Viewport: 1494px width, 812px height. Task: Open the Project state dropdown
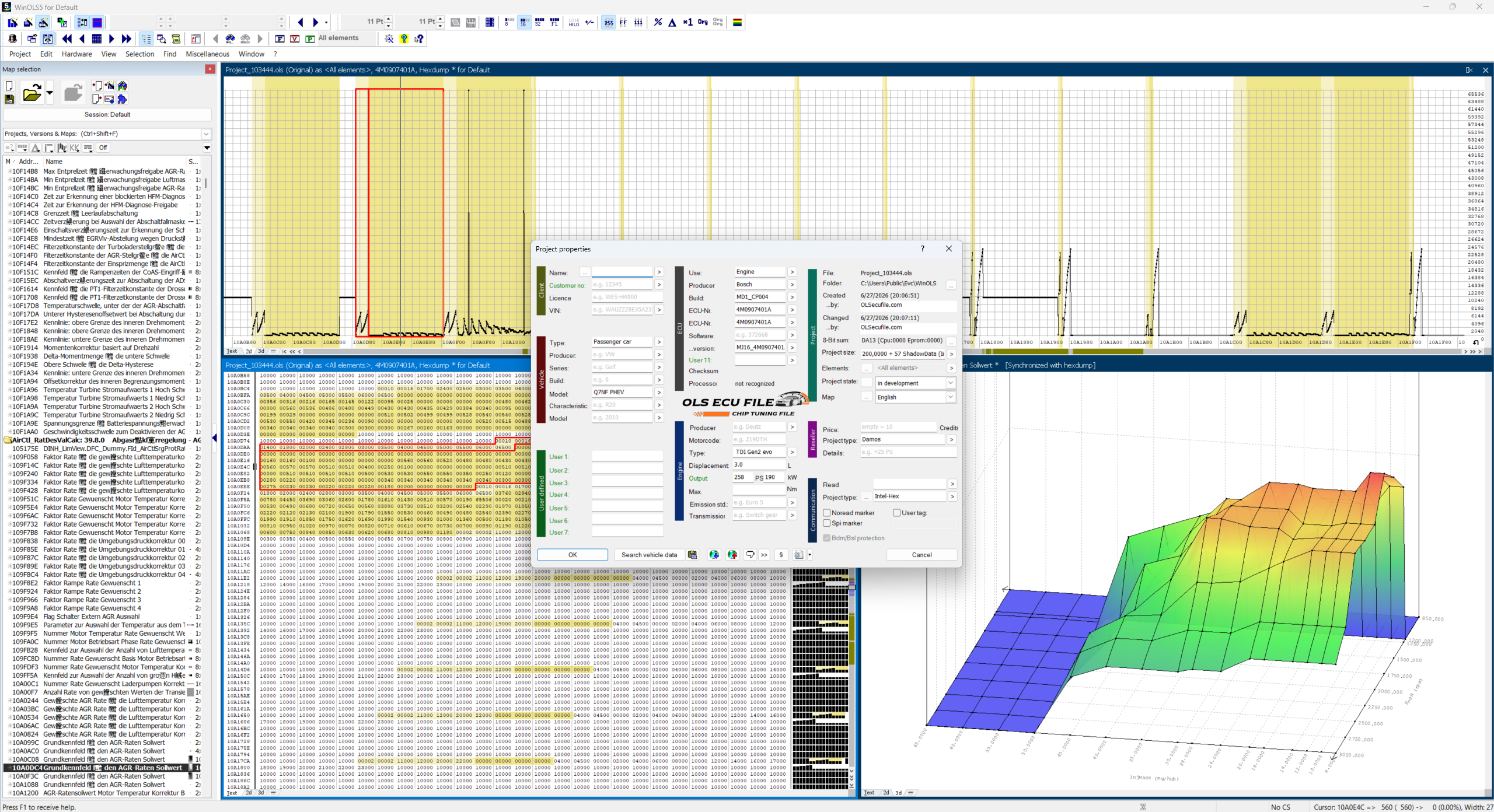[x=951, y=383]
